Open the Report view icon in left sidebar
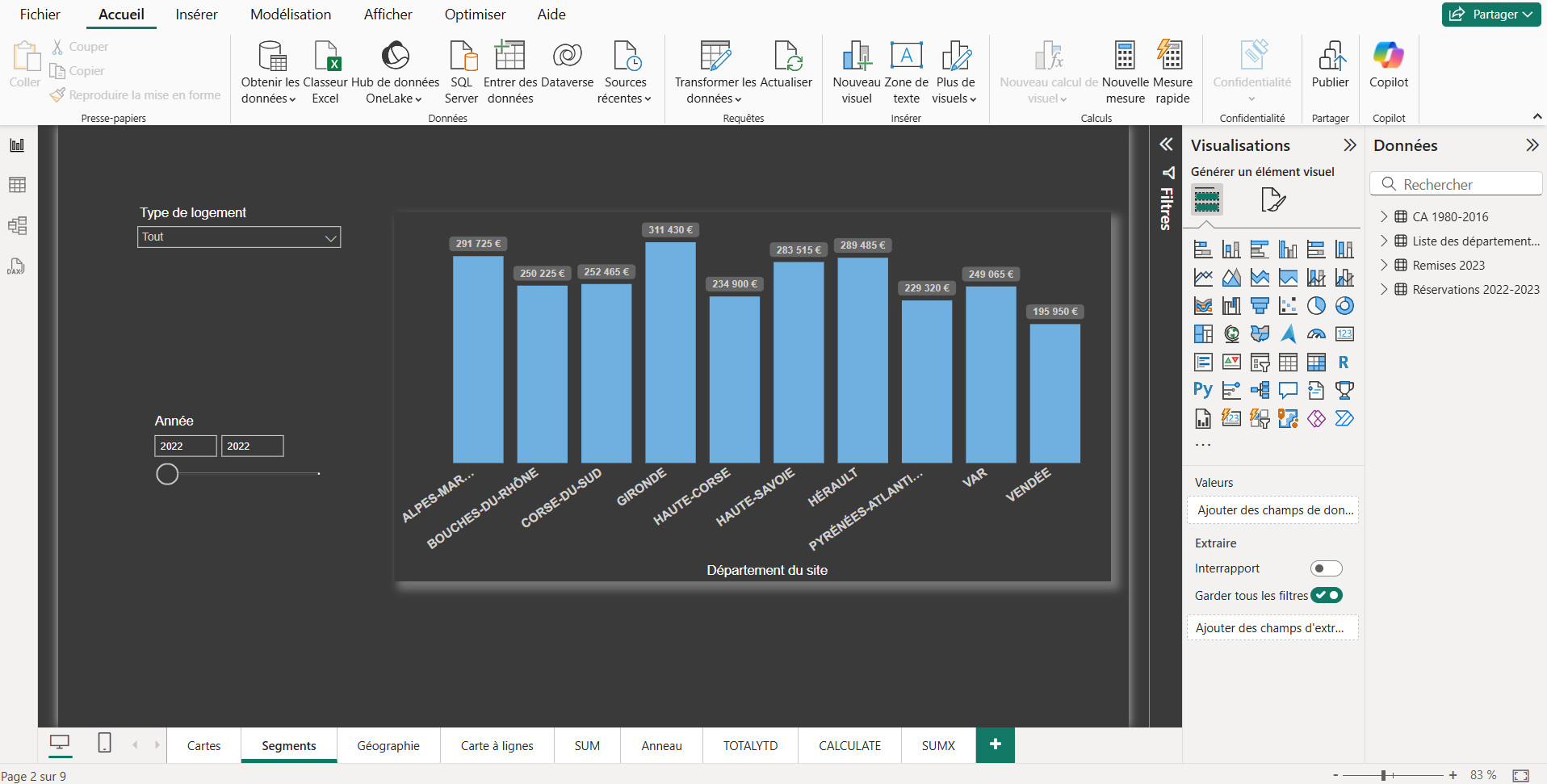1547x784 pixels. (17, 145)
